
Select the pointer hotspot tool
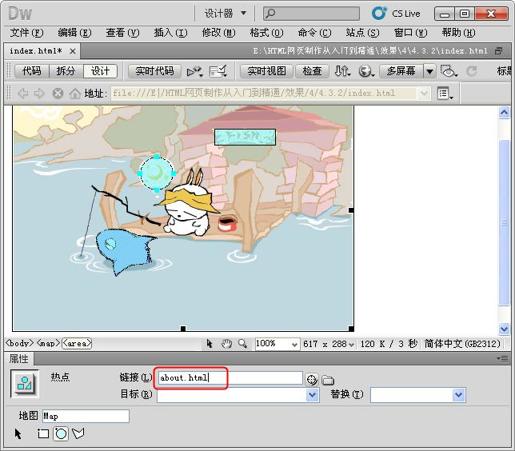tap(18, 433)
